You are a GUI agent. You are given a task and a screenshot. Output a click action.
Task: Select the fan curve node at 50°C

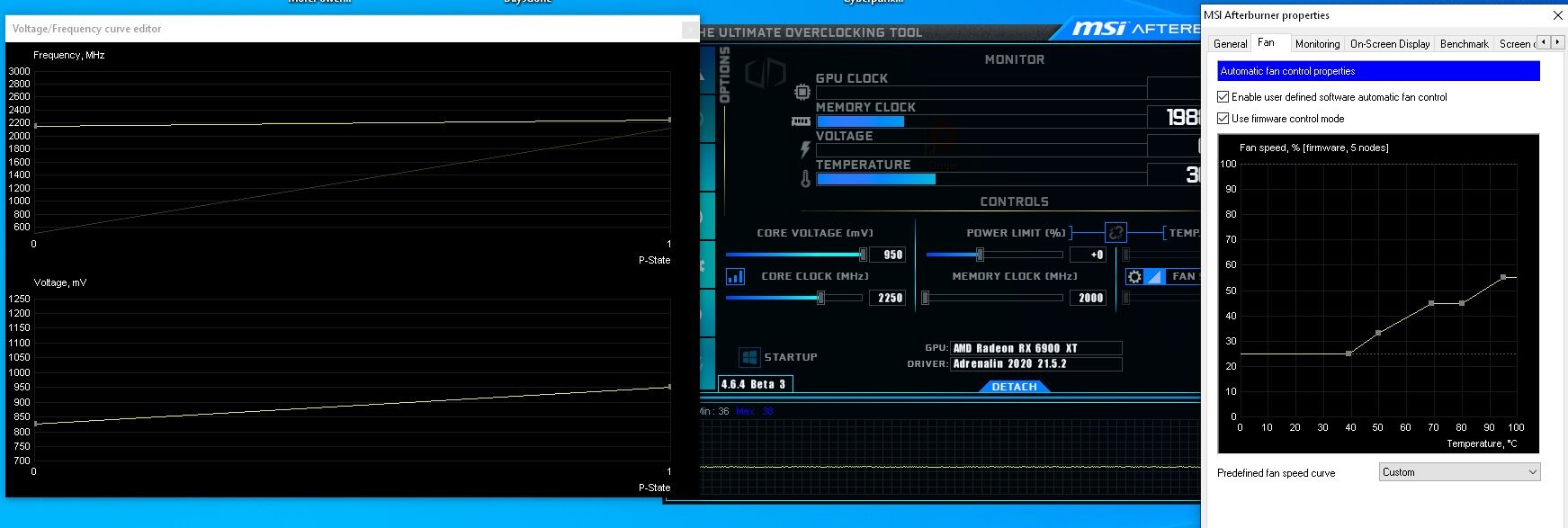coord(1378,333)
